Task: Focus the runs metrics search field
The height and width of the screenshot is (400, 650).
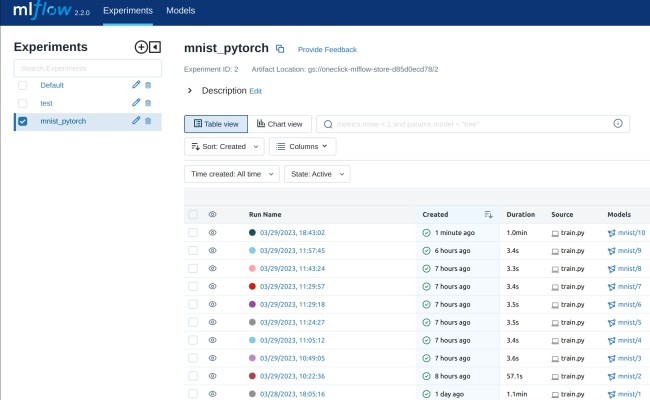Action: pyautogui.click(x=473, y=124)
